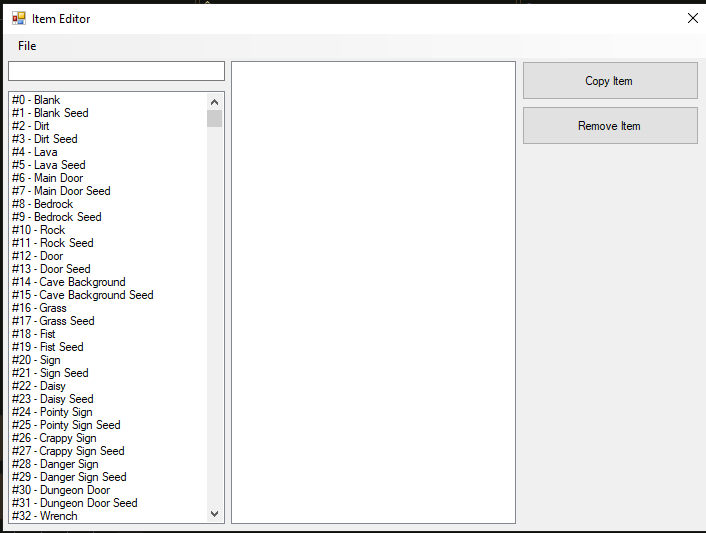Click the list scrollbar down arrow
The height and width of the screenshot is (533, 706).
tap(214, 514)
